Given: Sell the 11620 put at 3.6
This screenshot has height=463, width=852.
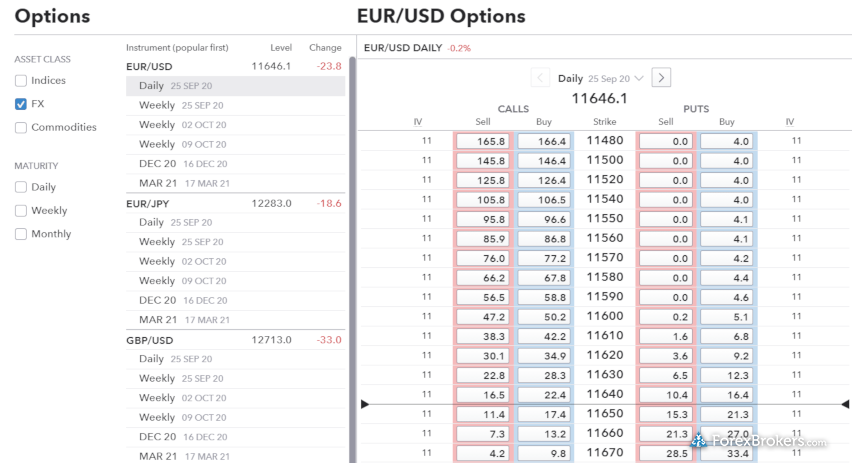Looking at the screenshot, I should pyautogui.click(x=666, y=356).
